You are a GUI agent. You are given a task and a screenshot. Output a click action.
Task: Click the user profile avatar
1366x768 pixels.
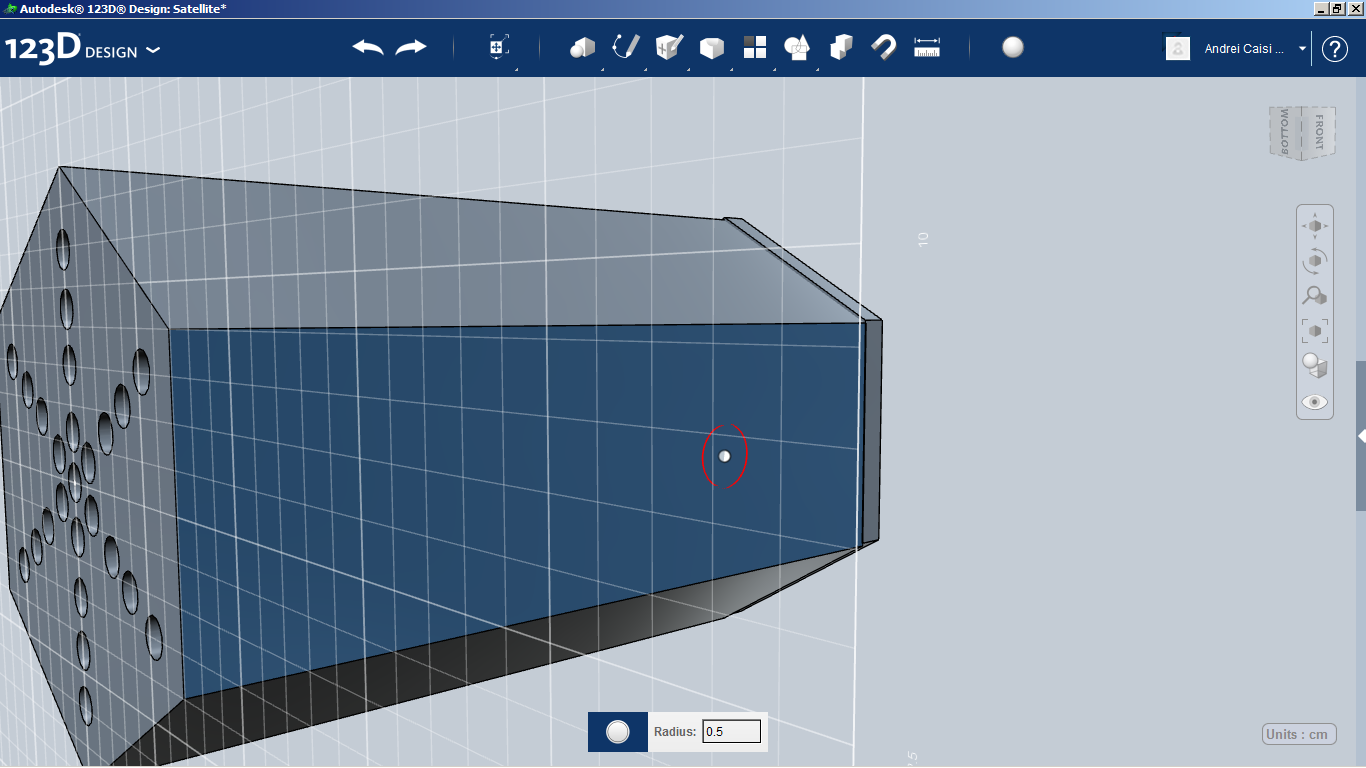click(1178, 48)
